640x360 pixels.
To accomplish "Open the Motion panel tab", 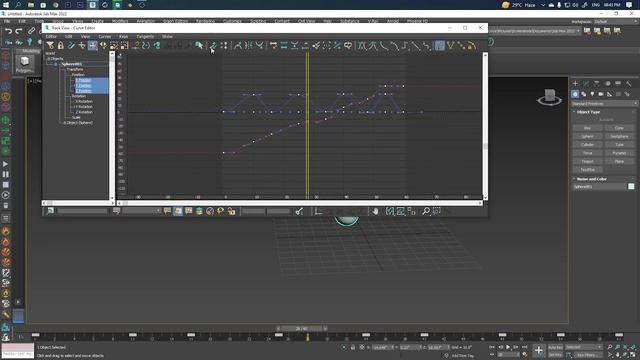I will [x=607, y=83].
